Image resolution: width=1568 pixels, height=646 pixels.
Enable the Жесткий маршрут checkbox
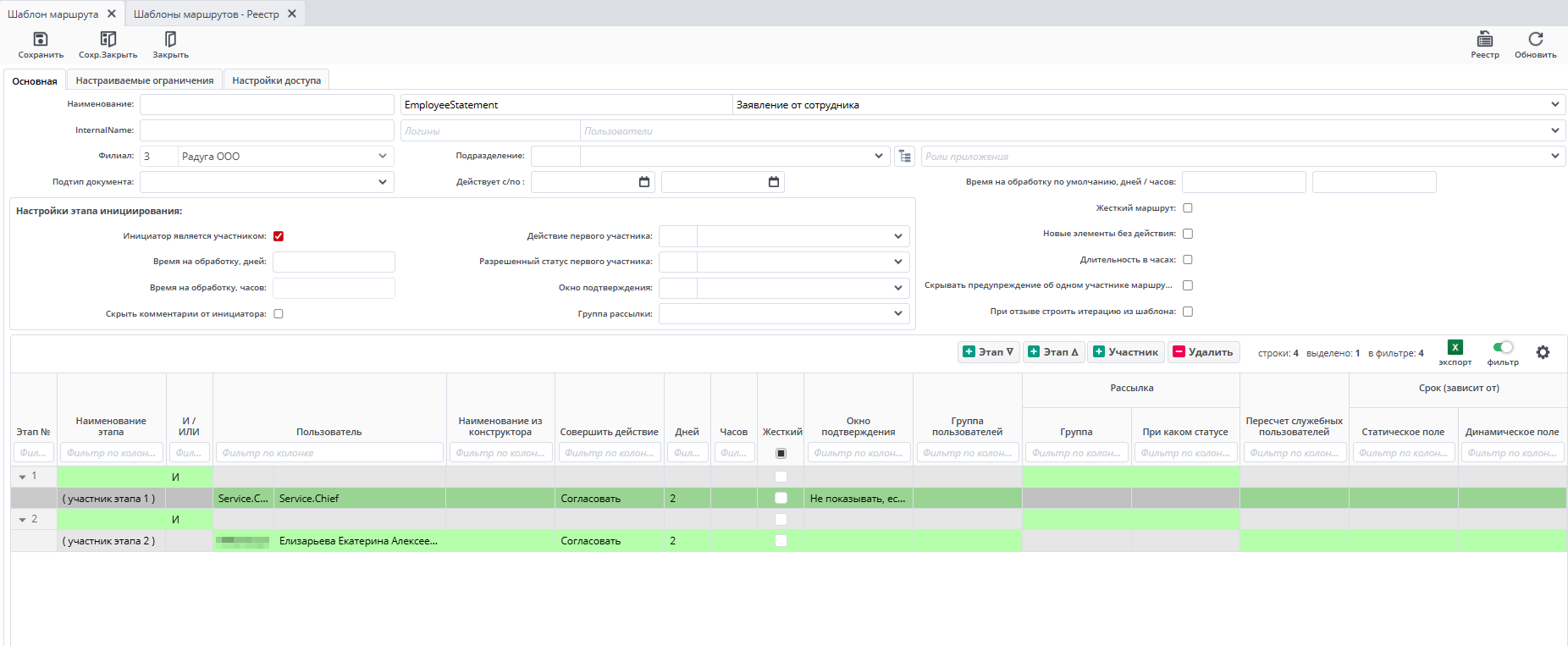(1187, 208)
